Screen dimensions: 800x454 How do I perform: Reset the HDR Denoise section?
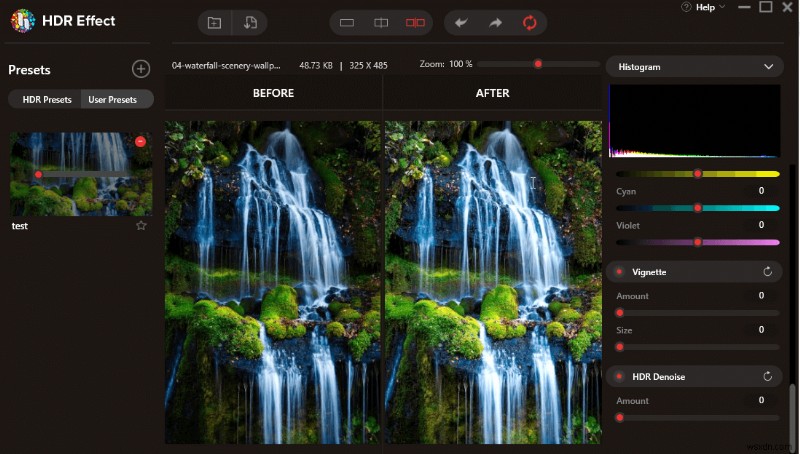click(x=767, y=376)
